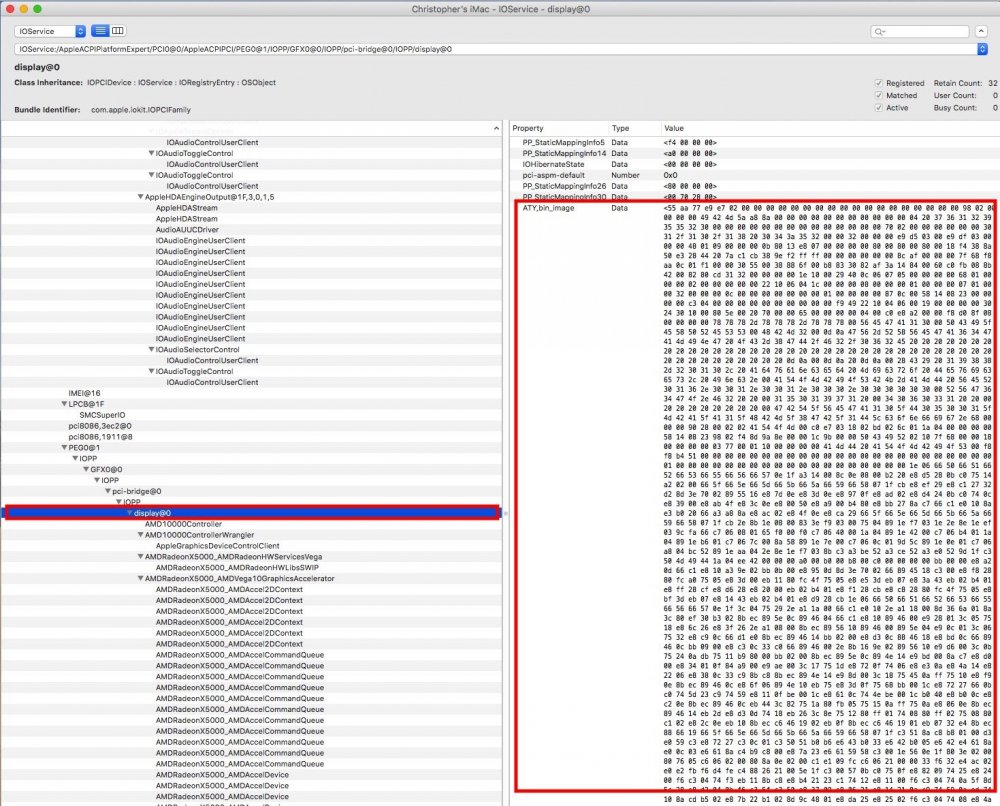Click the Class Inheritance chain text
The image size is (1000, 806).
[181, 82]
